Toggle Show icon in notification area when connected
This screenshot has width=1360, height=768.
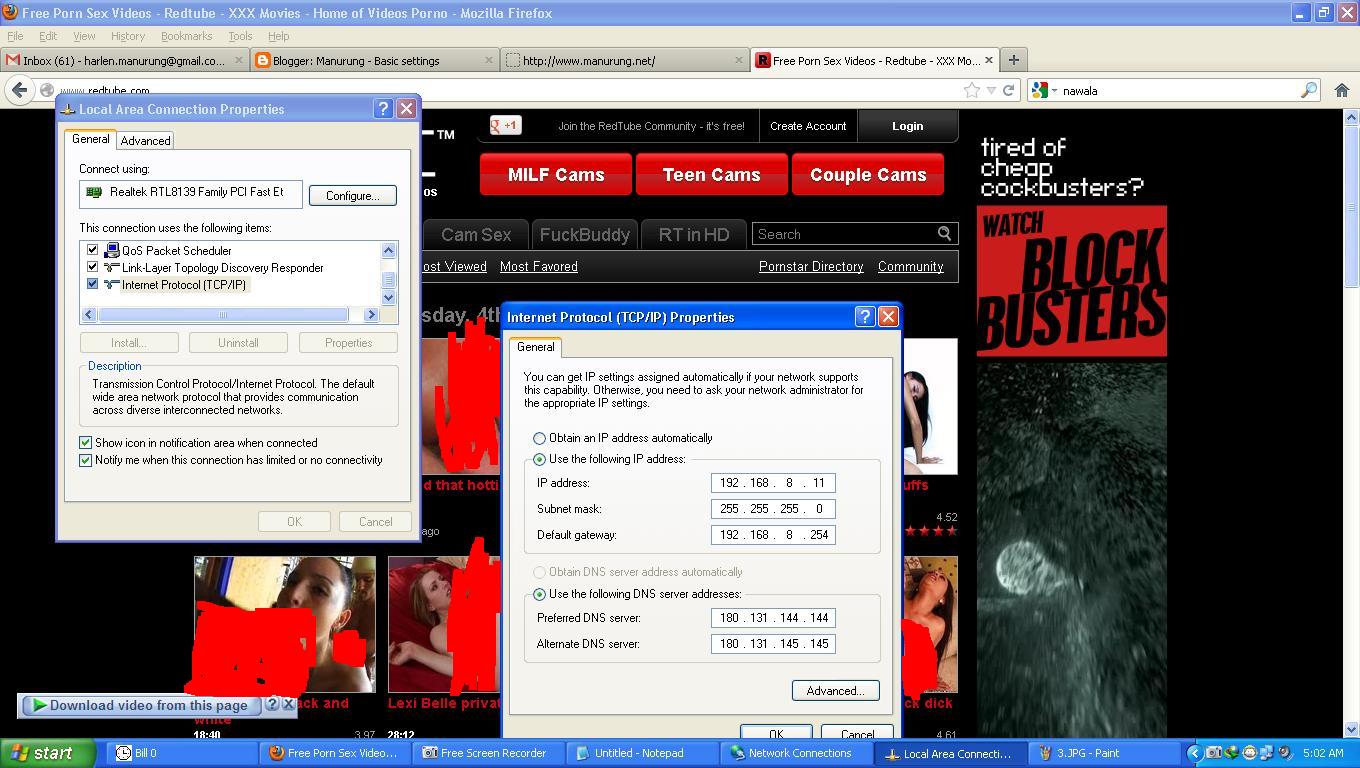[86, 443]
